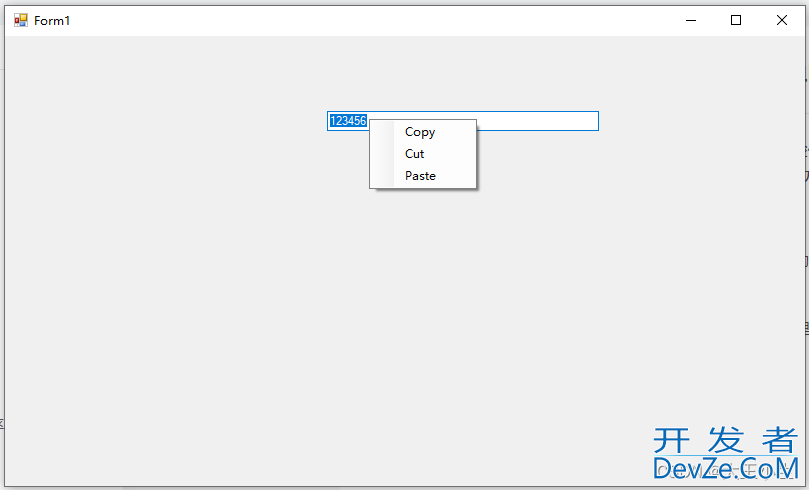Click the icon margin beside the Cut entry
The width and height of the screenshot is (809, 490).
click(x=382, y=154)
